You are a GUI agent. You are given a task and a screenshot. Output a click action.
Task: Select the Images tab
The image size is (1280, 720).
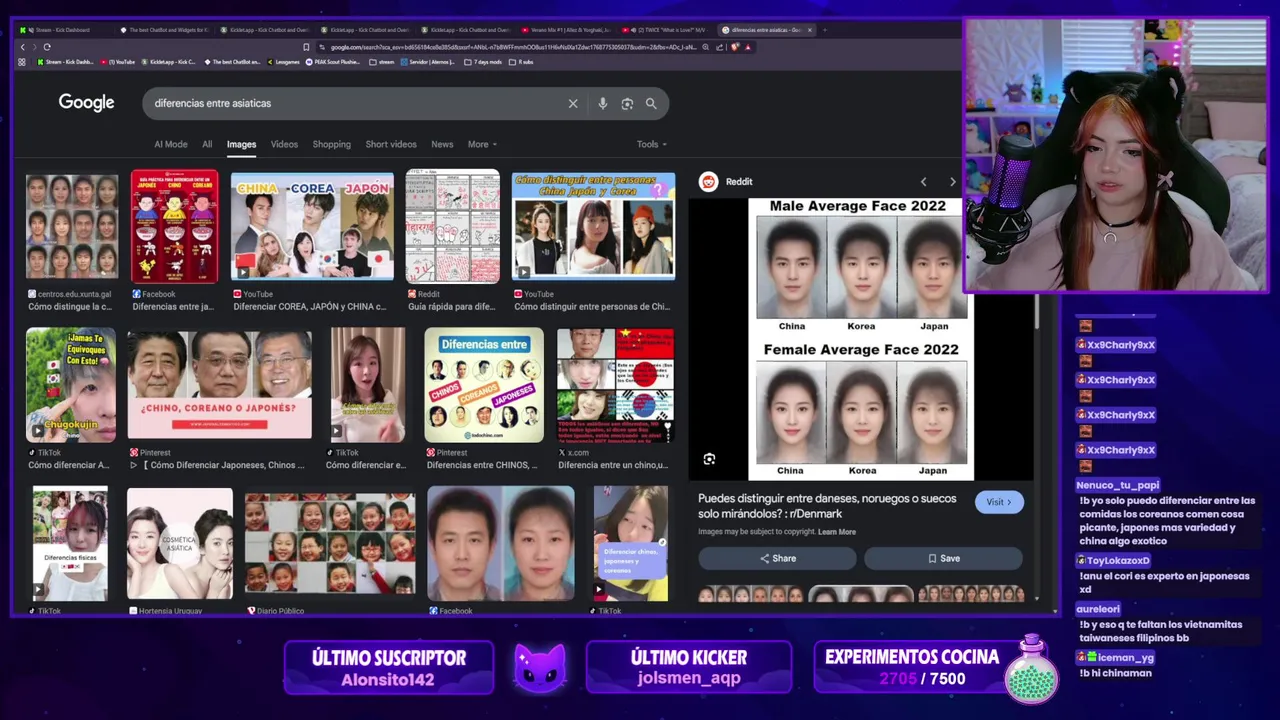pos(241,144)
